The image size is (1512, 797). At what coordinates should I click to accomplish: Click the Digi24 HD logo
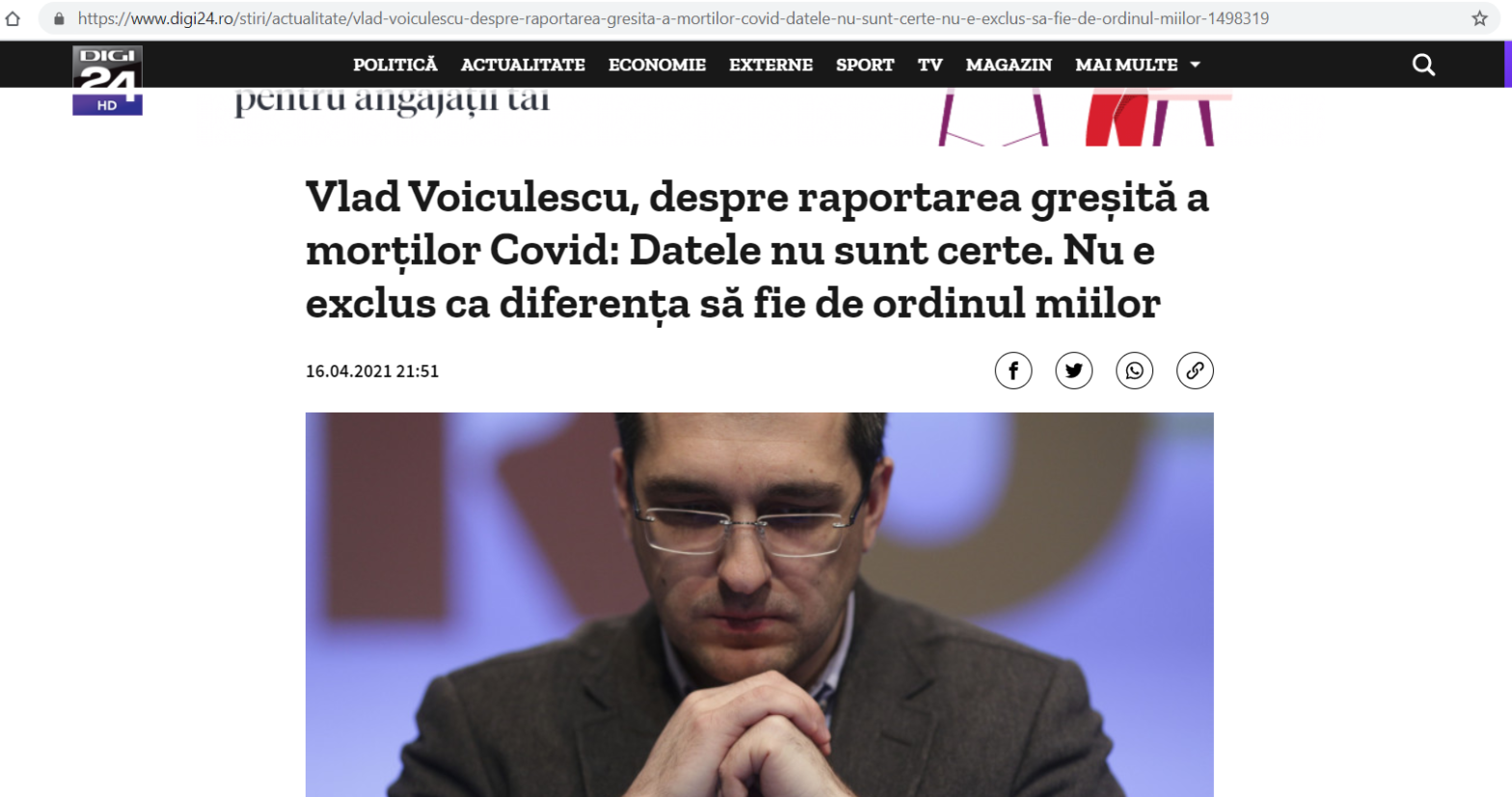click(107, 80)
